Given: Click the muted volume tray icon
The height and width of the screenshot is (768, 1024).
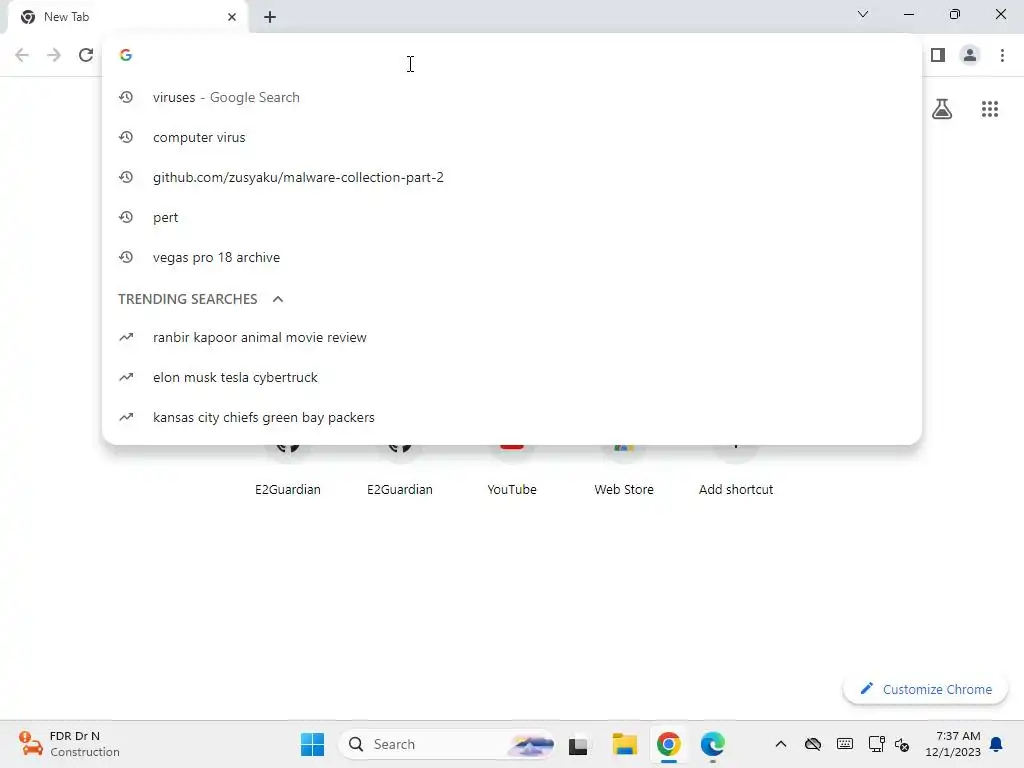Looking at the screenshot, I should click(902, 744).
